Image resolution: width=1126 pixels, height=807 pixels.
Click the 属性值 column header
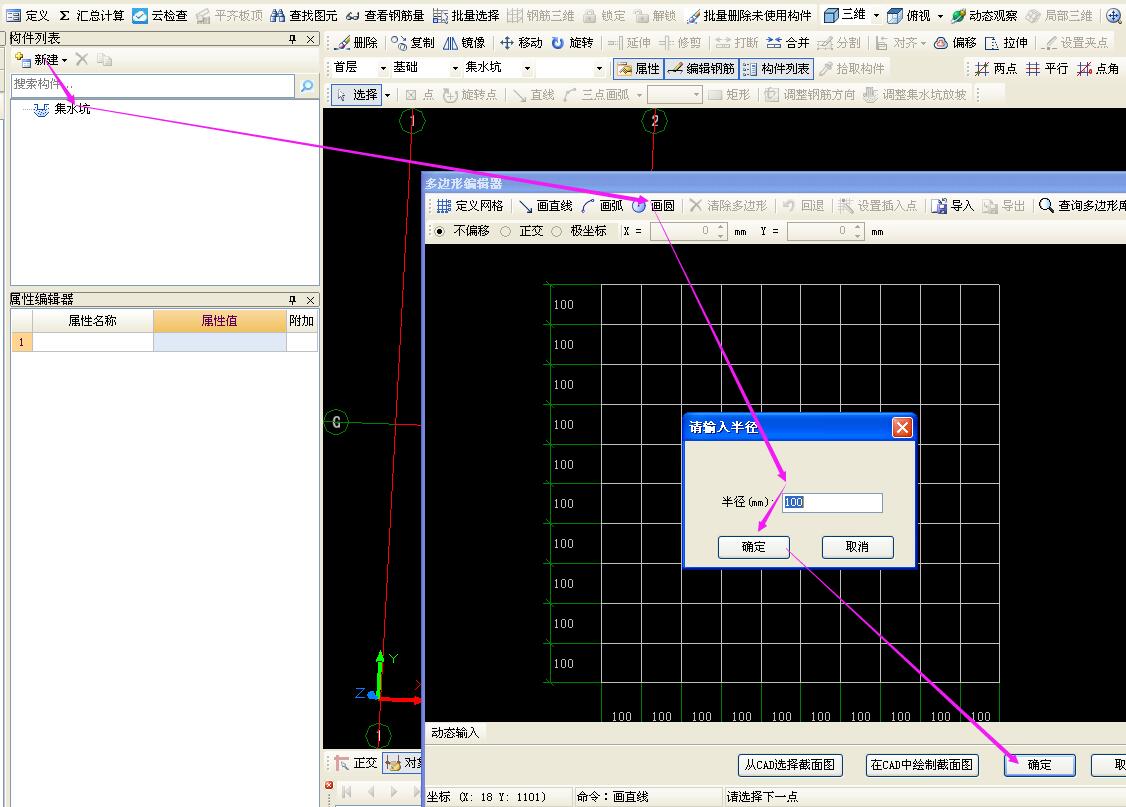tap(219, 321)
